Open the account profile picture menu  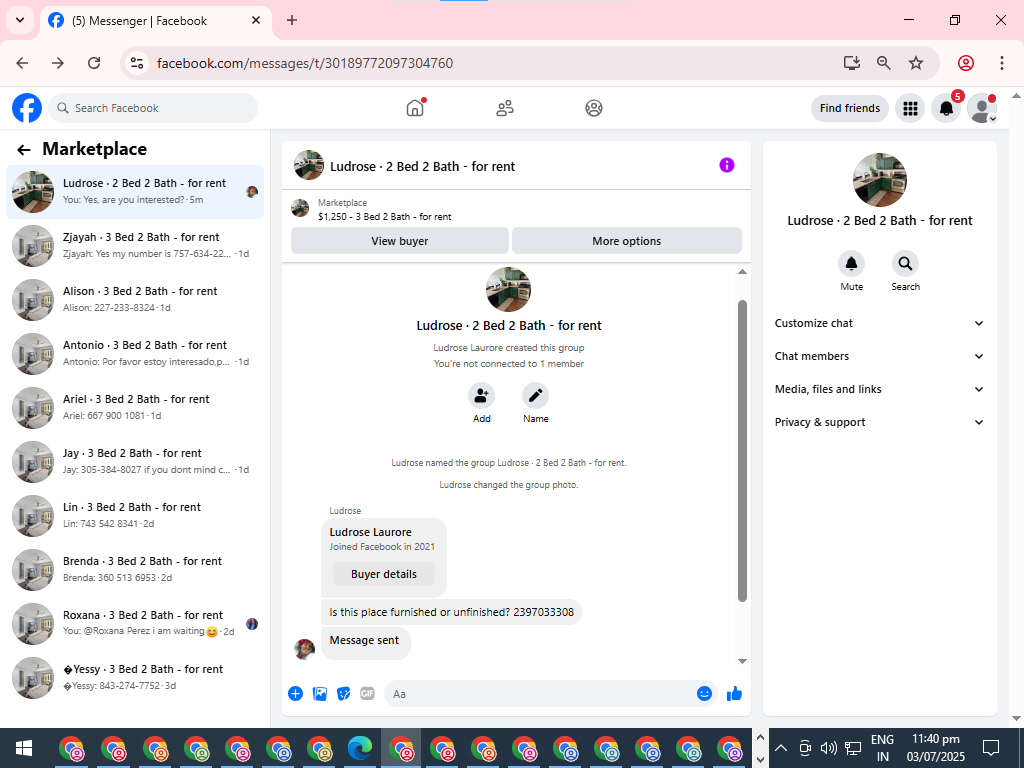(982, 108)
